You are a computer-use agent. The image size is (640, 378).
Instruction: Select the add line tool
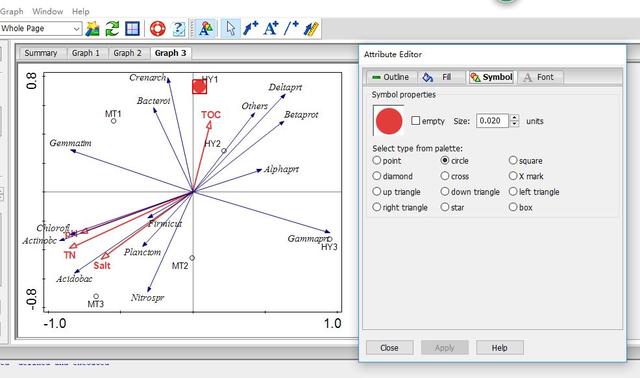291,29
